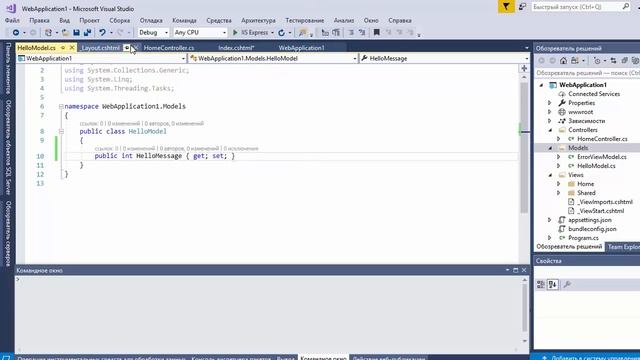Click the Categorized icon in Properties panel
This screenshot has width=640, height=360.
point(540,284)
